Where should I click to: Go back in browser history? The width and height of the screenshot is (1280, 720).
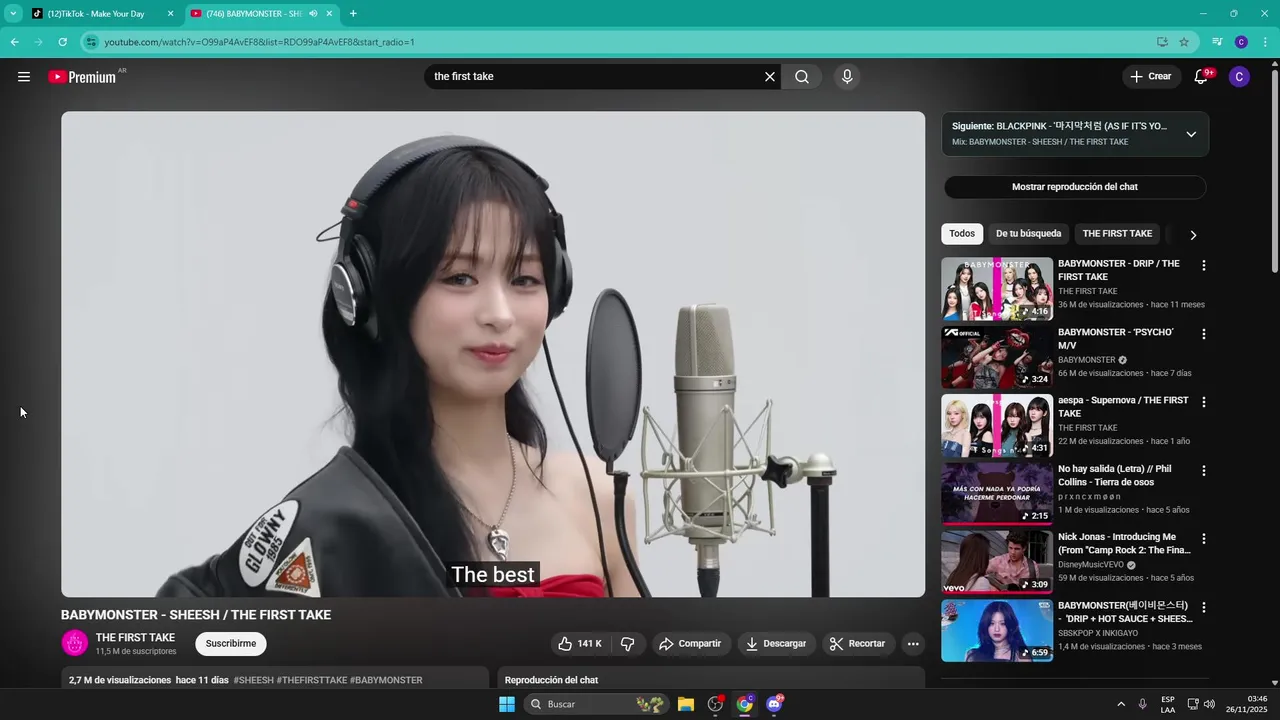[14, 42]
